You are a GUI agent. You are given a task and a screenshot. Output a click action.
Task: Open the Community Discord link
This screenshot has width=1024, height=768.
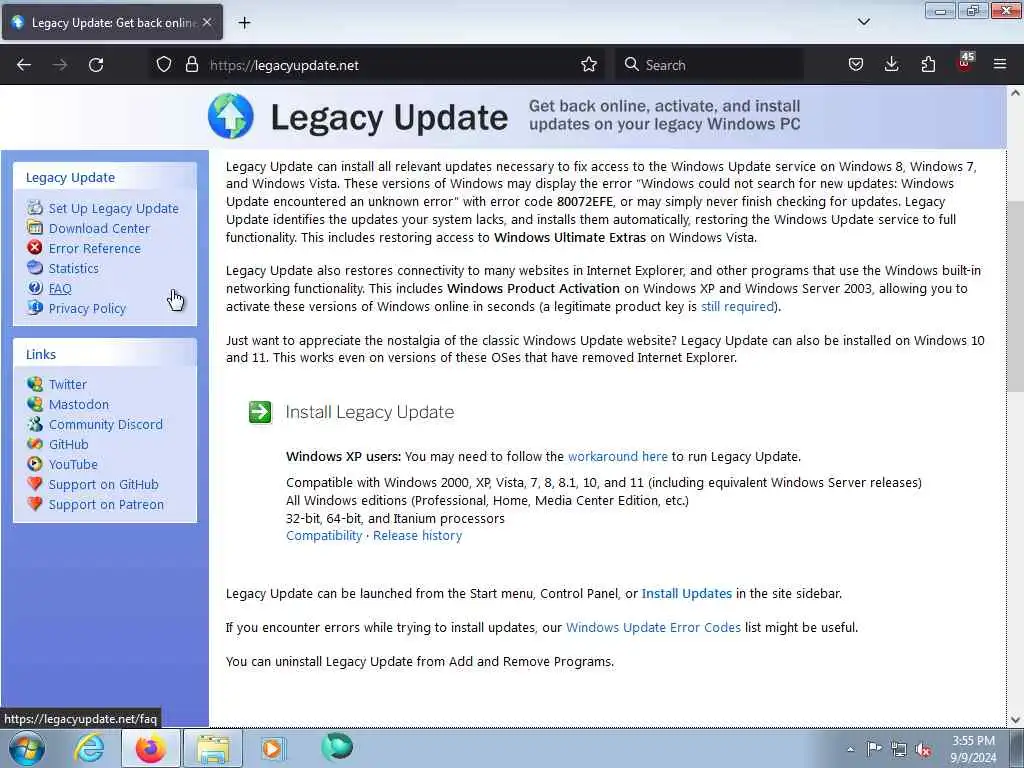tap(106, 424)
